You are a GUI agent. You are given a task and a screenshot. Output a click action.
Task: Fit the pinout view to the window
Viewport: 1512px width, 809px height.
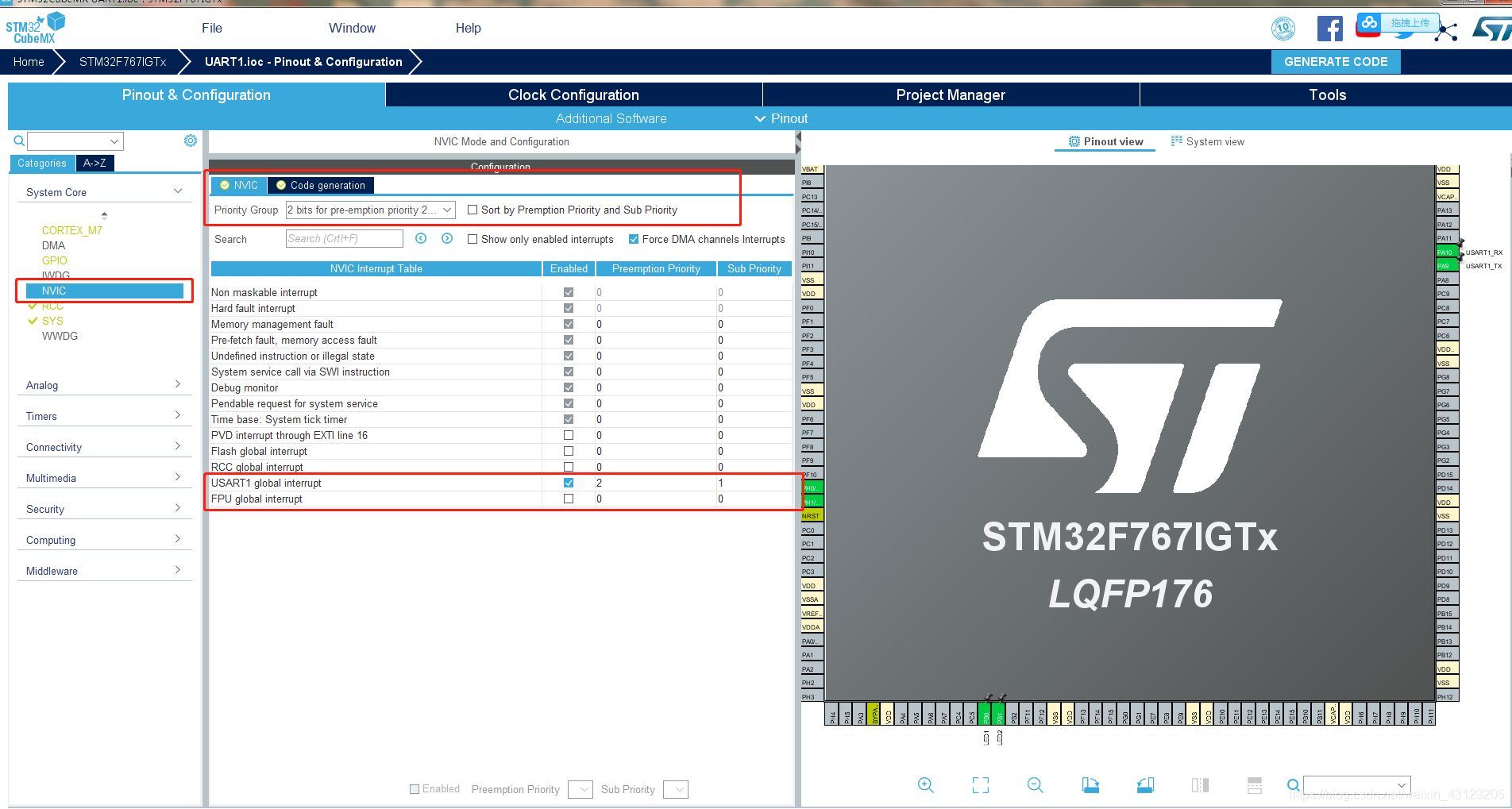click(x=981, y=785)
